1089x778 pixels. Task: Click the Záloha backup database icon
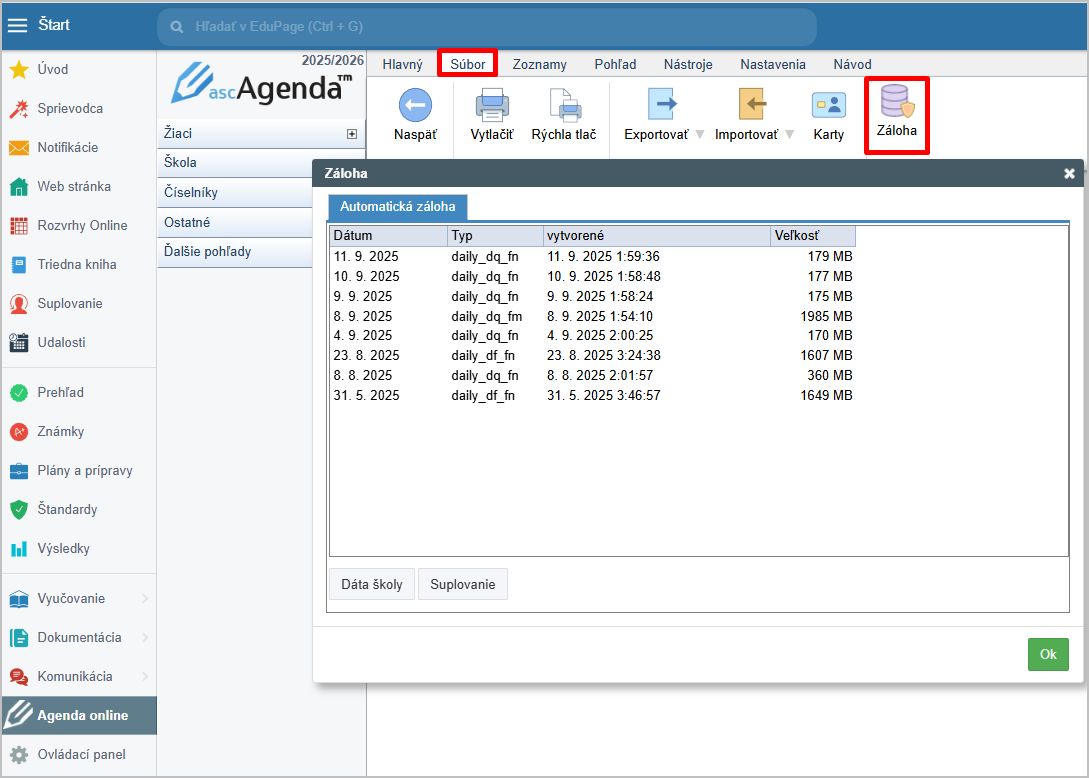click(896, 102)
